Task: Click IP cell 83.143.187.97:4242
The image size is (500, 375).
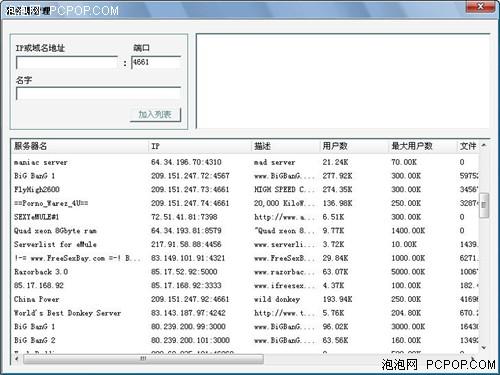Action: click(x=188, y=313)
